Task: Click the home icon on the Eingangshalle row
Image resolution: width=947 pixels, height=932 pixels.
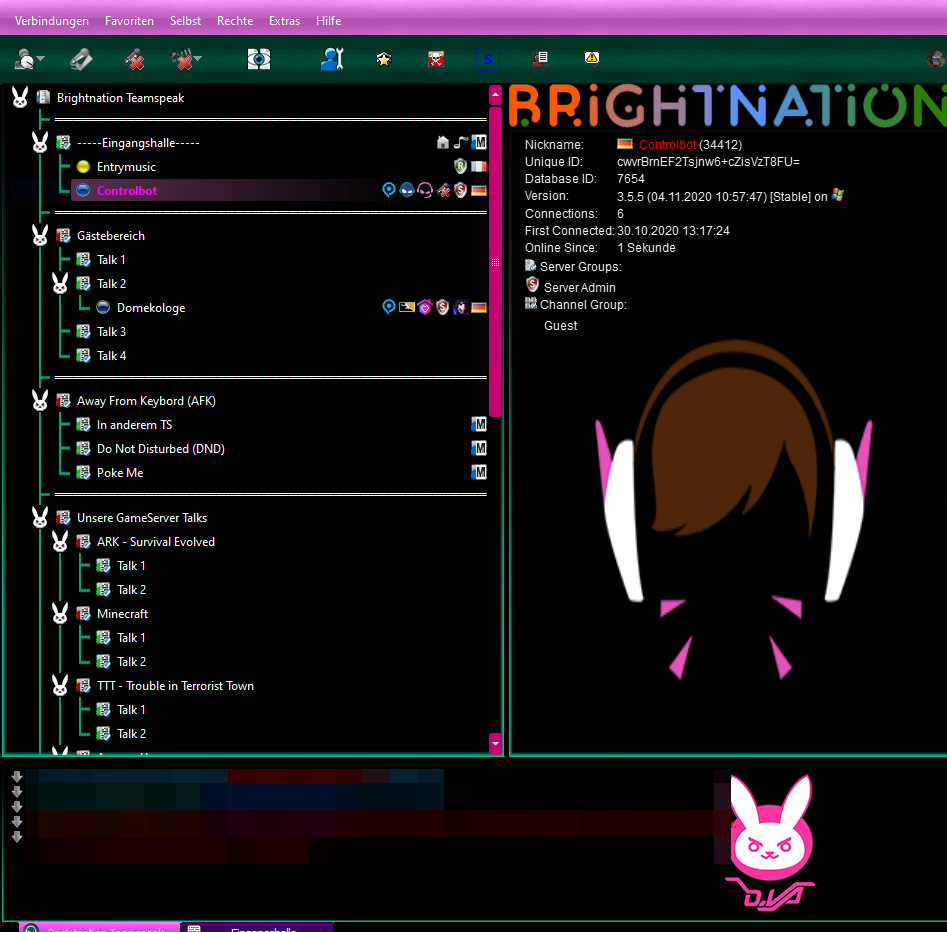Action: (443, 143)
